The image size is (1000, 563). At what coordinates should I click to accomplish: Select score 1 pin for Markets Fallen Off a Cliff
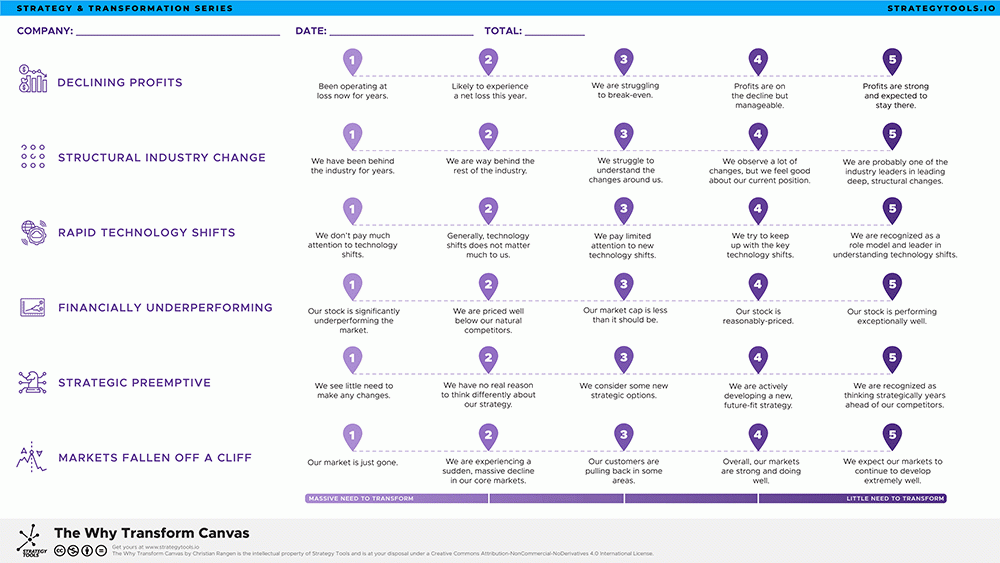(352, 437)
